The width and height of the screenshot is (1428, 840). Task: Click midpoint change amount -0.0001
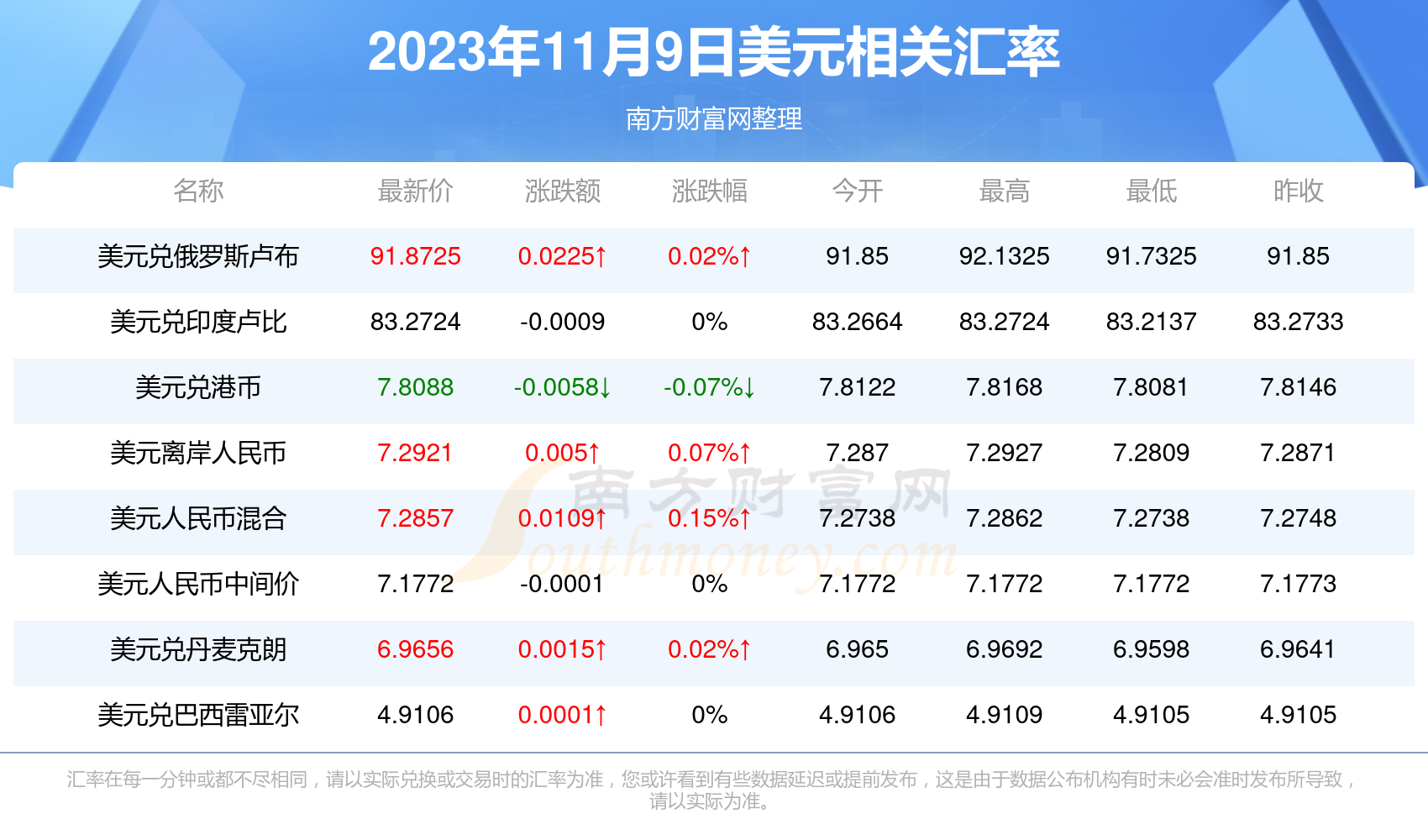pos(563,584)
